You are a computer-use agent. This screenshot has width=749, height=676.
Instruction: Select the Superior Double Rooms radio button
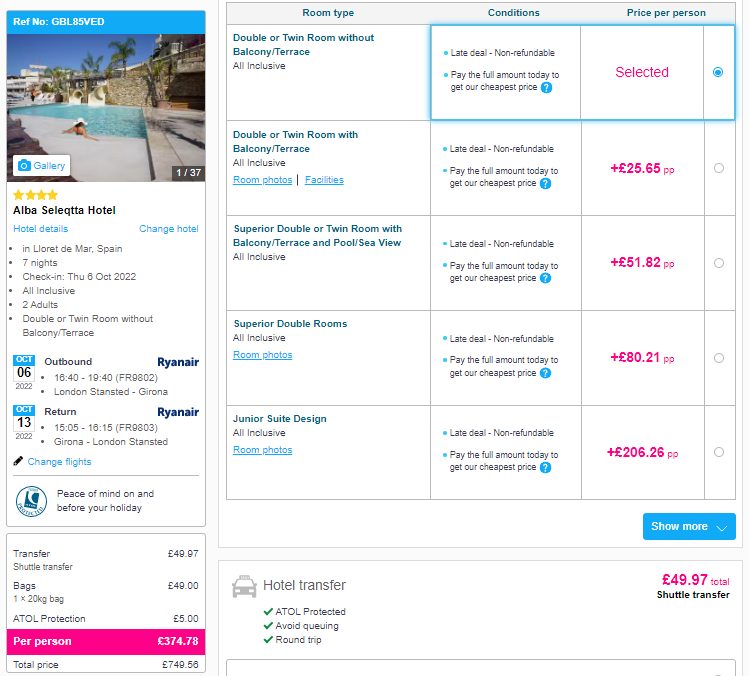[x=718, y=358]
